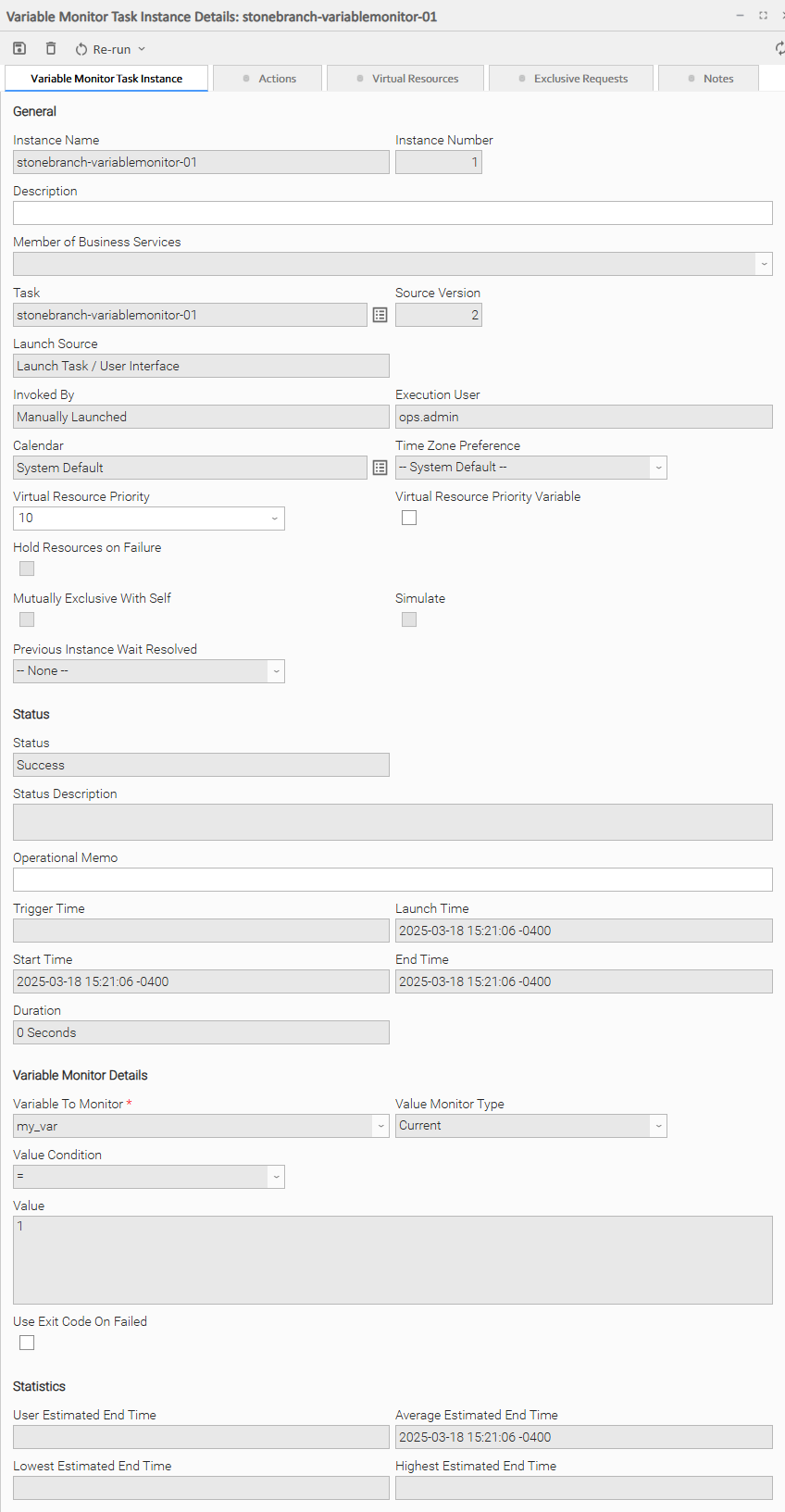Open the Task details icon beside task name
Viewport: 785px width, 1512px height.
coord(380,316)
